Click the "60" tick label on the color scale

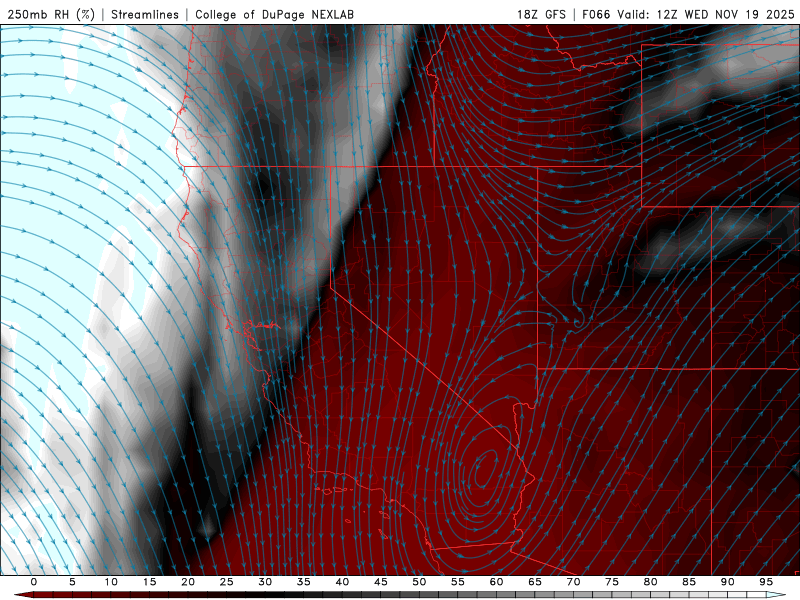tap(496, 582)
